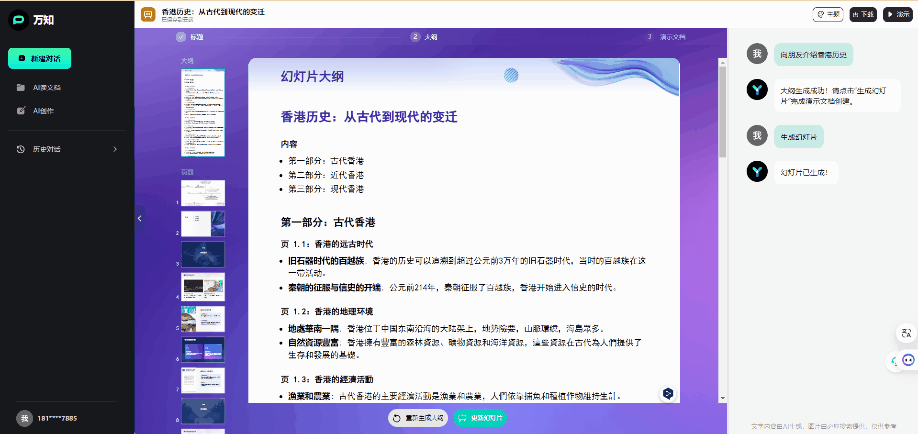Click the translate floating icon
Screen dimensions: 918x434
tap(905, 334)
